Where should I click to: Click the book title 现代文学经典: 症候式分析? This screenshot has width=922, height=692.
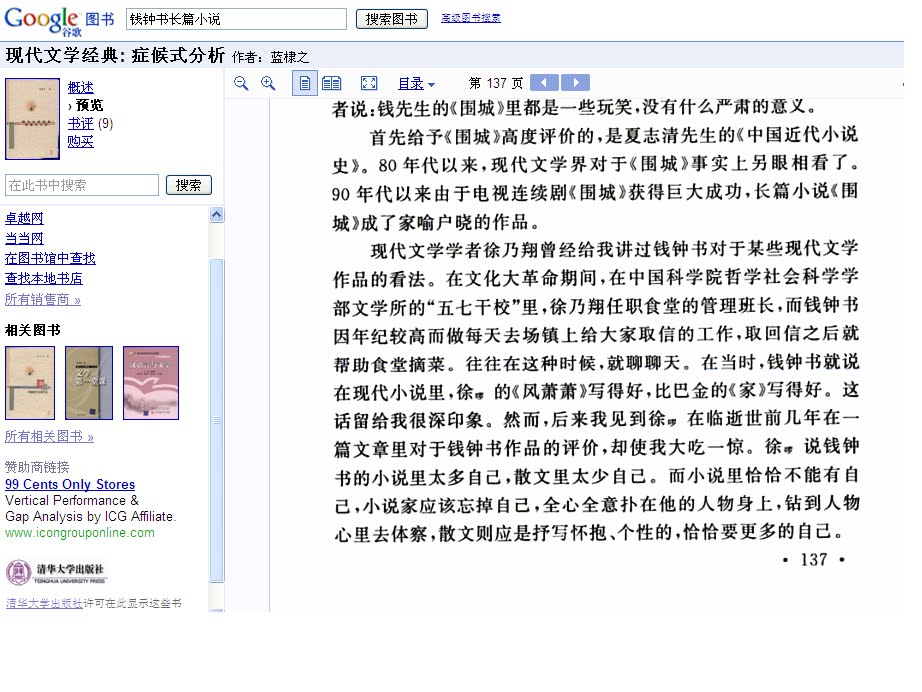click(115, 55)
